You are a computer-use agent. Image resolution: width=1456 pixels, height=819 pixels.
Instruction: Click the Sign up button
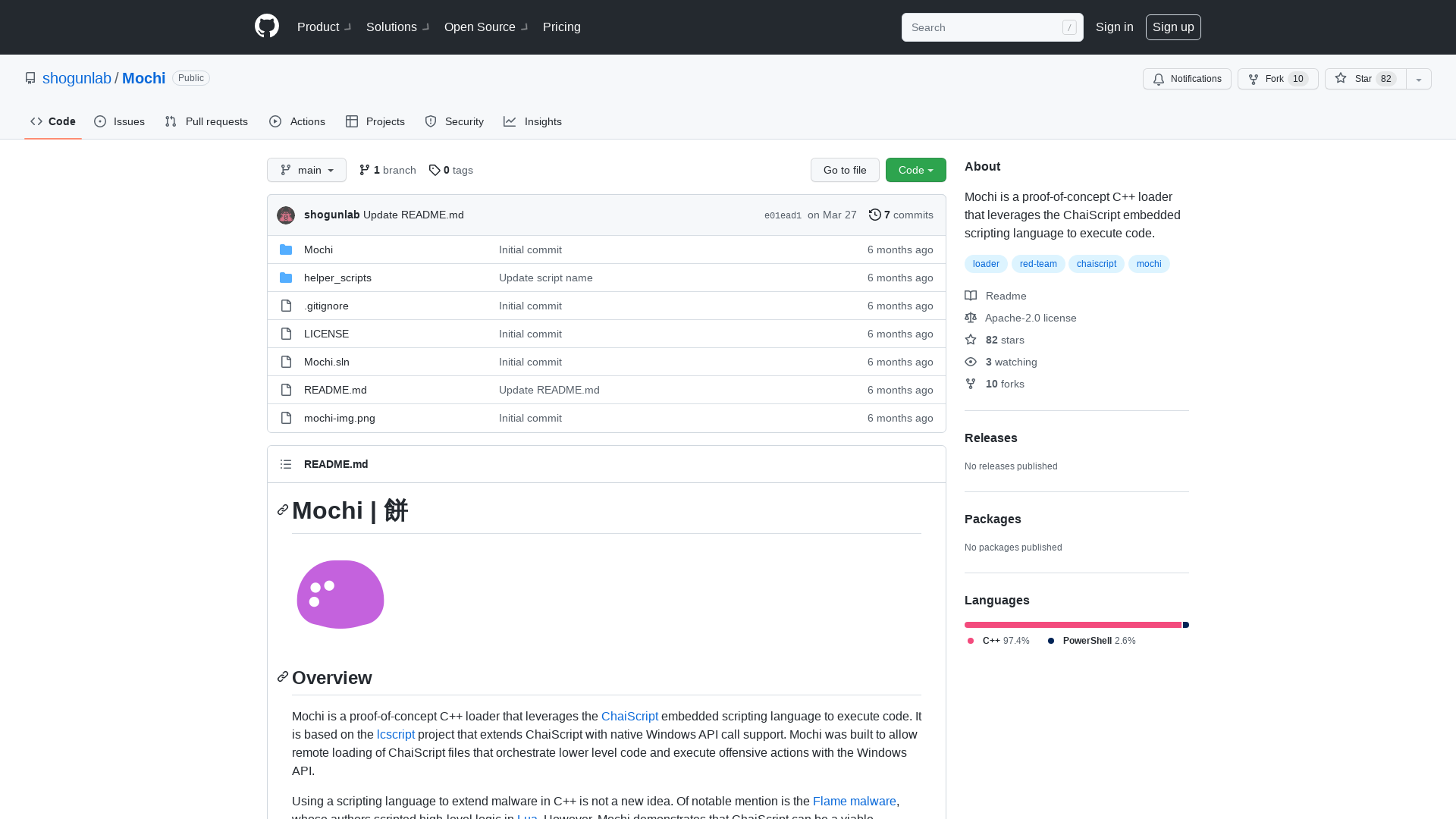1173,27
